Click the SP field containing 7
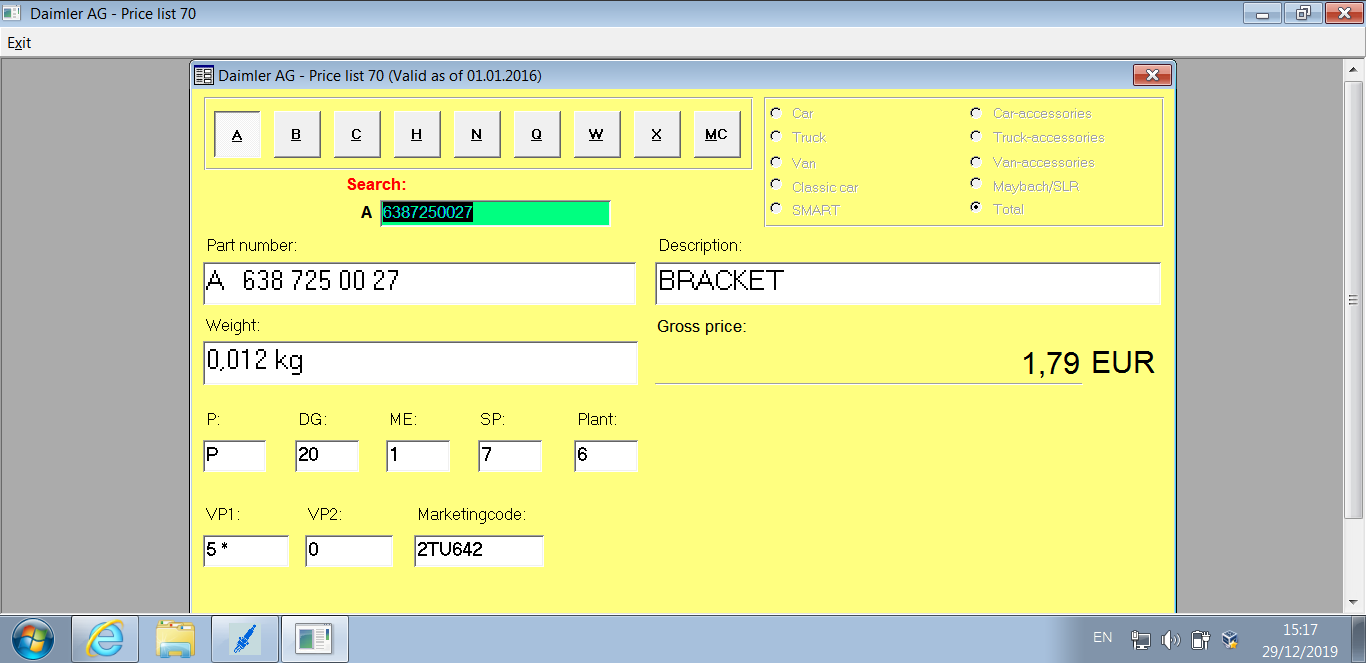1366x663 pixels. tap(510, 456)
